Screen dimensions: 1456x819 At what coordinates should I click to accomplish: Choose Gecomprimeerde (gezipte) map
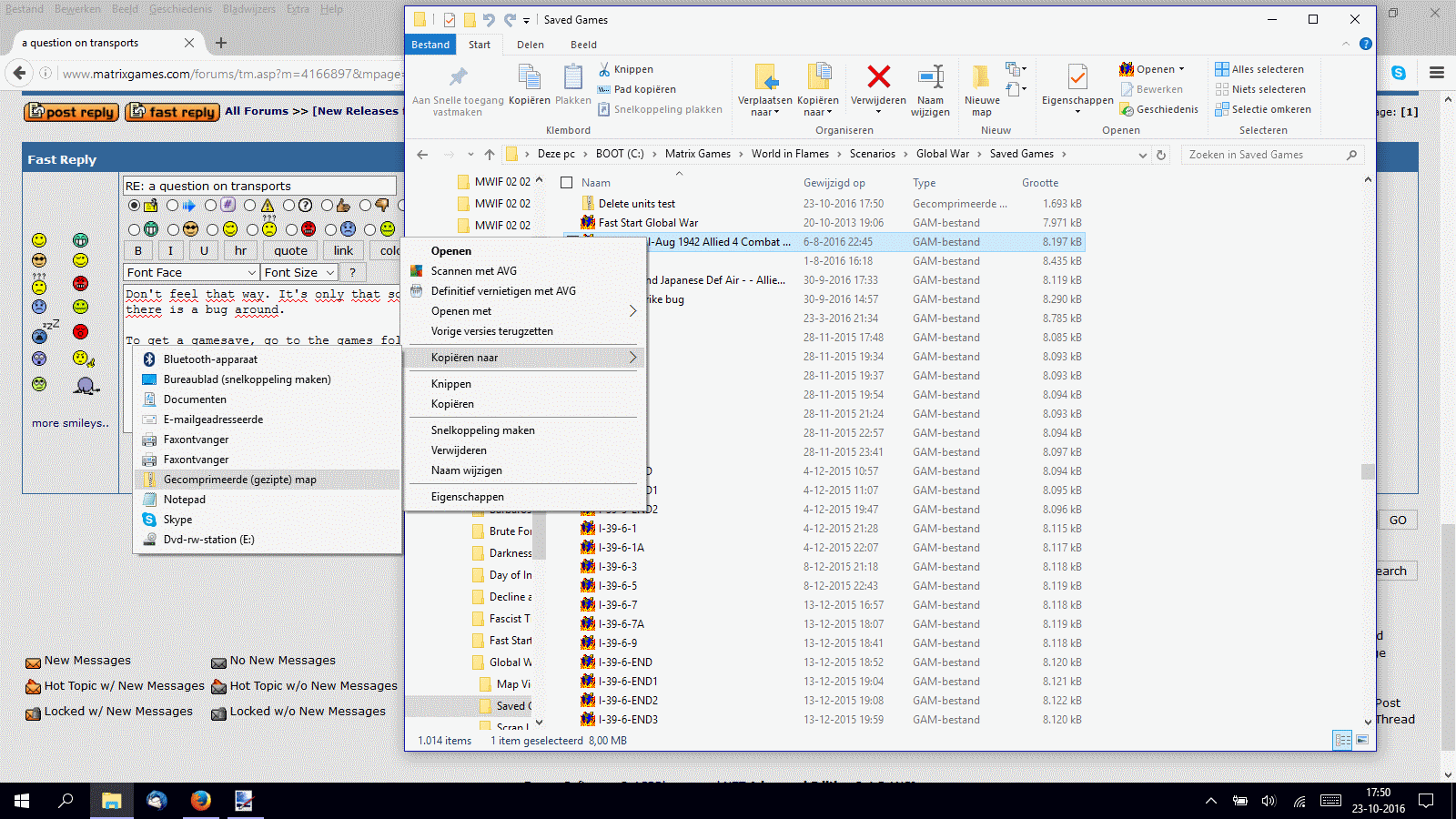point(268,480)
